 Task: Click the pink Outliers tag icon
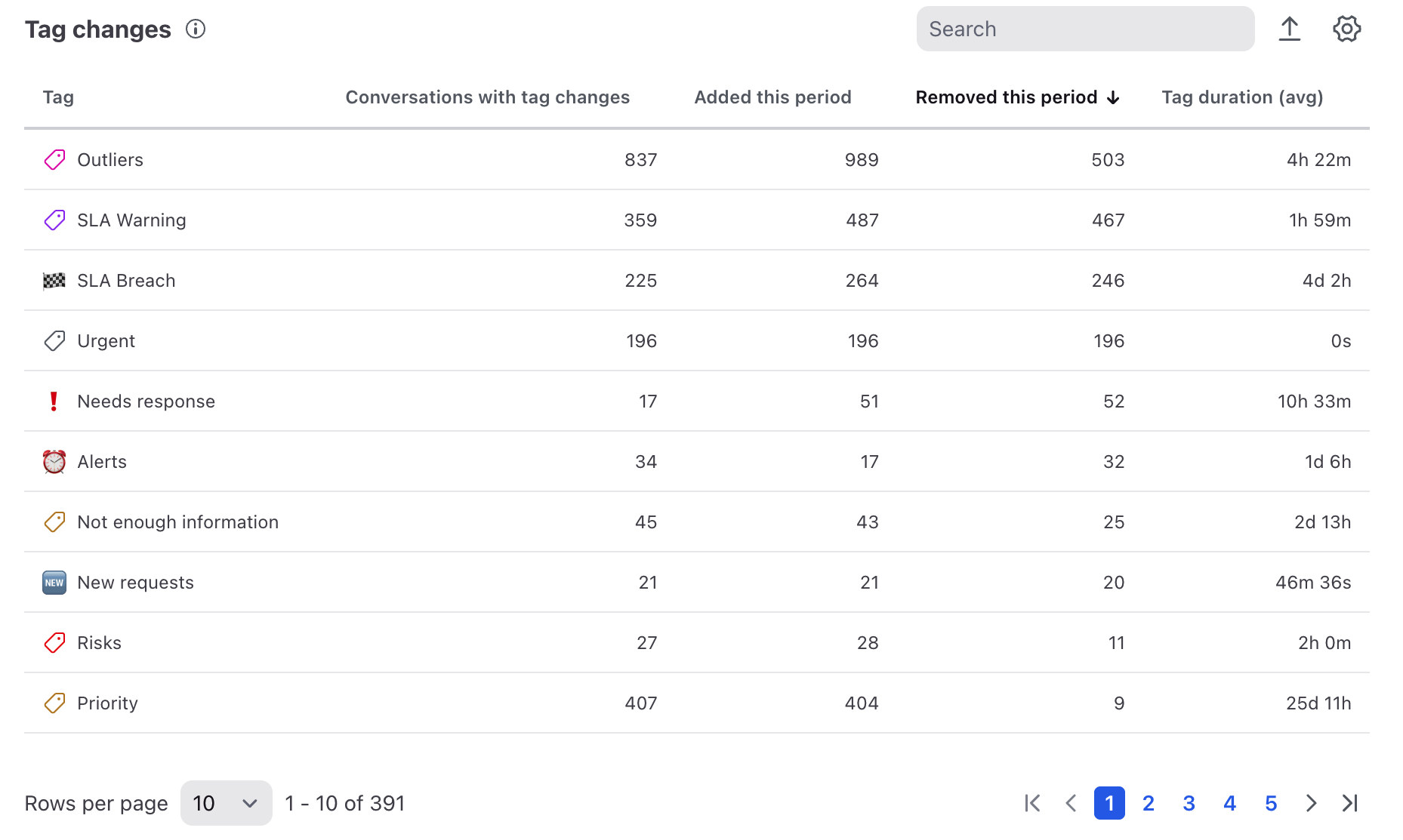point(54,160)
